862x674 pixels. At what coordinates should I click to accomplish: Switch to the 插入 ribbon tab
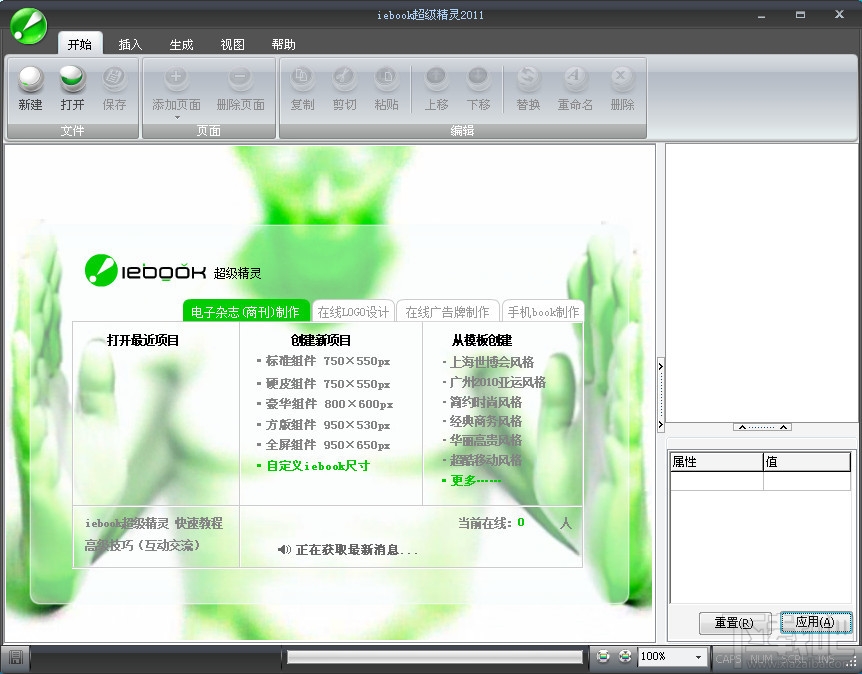point(130,44)
